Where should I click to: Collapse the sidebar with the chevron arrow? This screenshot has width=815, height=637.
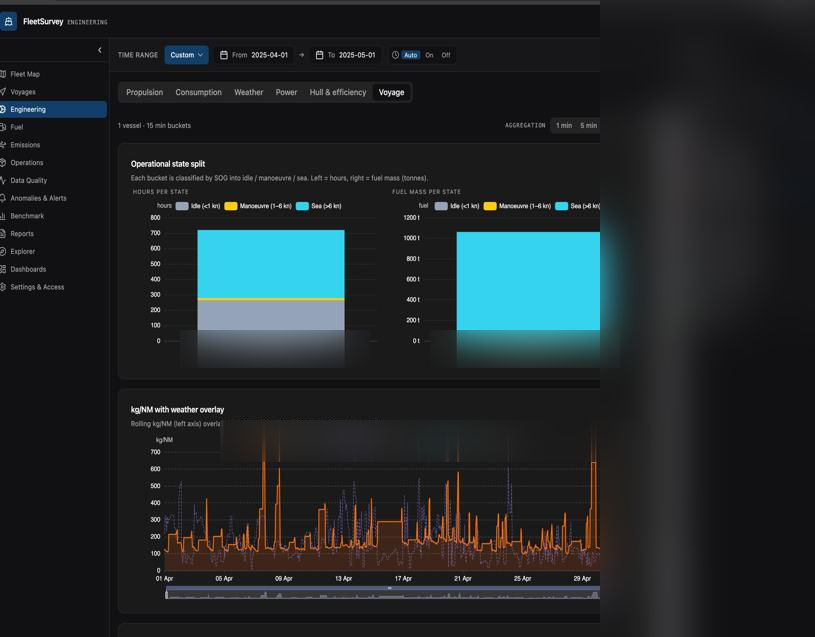click(100, 50)
